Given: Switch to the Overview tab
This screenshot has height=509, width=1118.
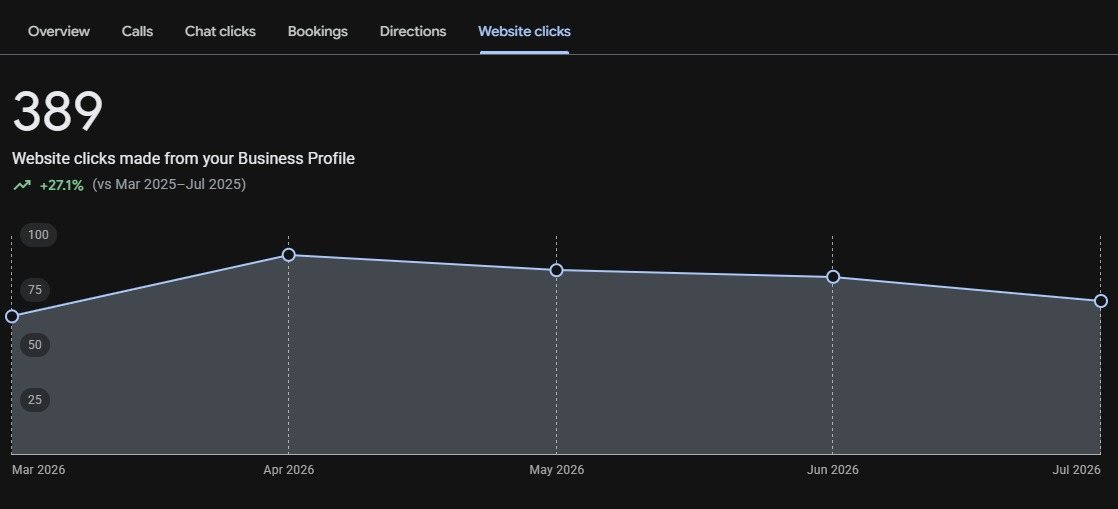Looking at the screenshot, I should 58,31.
